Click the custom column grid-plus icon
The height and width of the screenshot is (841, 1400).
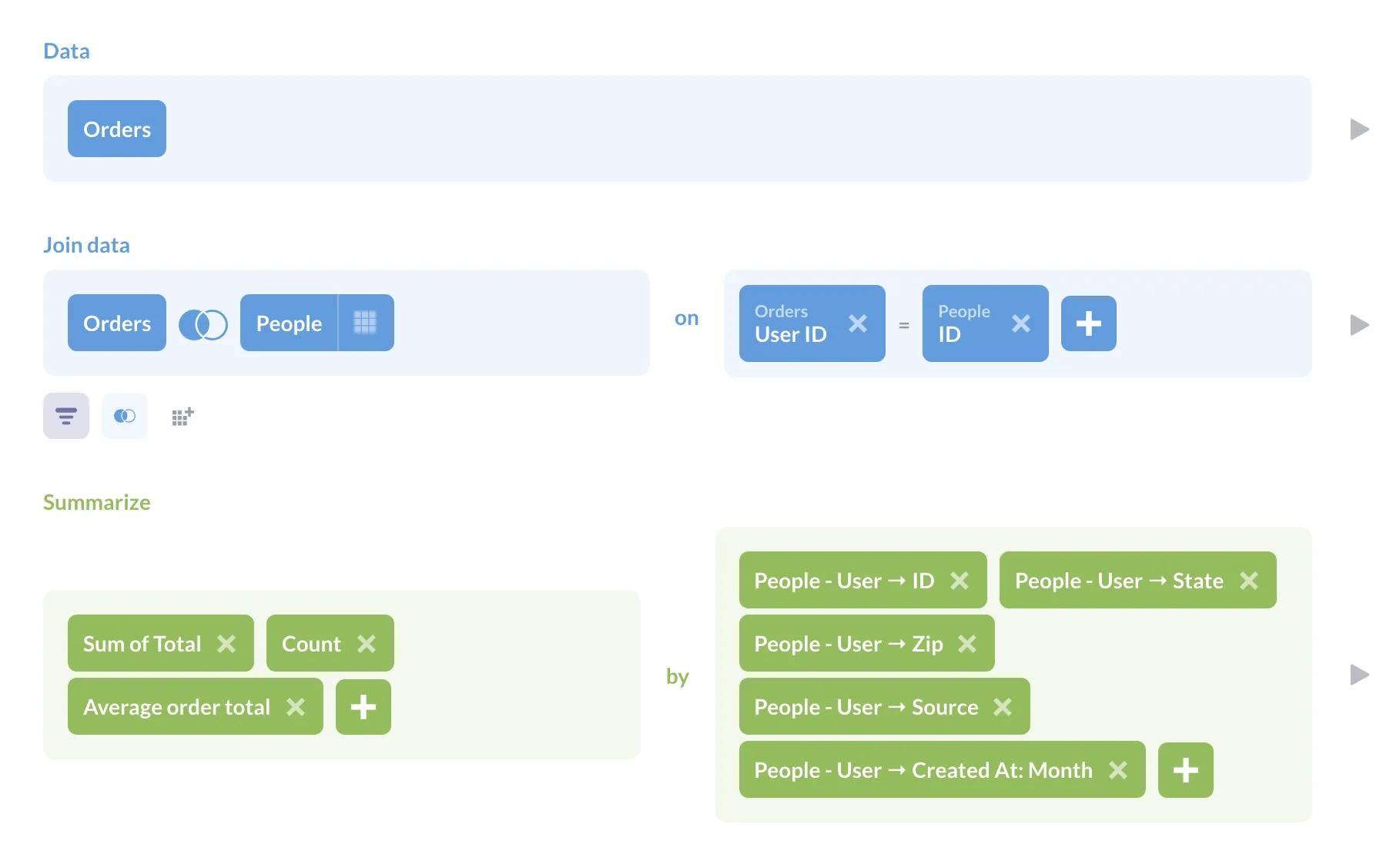click(x=182, y=416)
